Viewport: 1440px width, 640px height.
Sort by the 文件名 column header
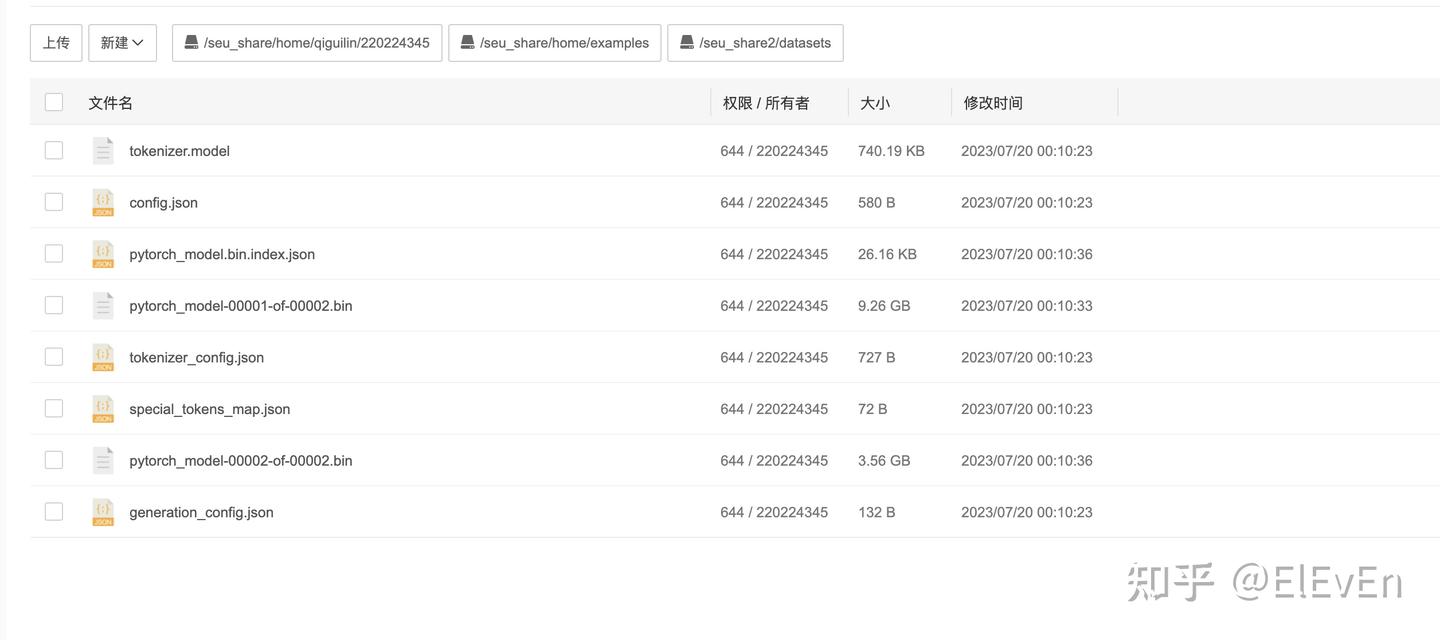(x=111, y=103)
